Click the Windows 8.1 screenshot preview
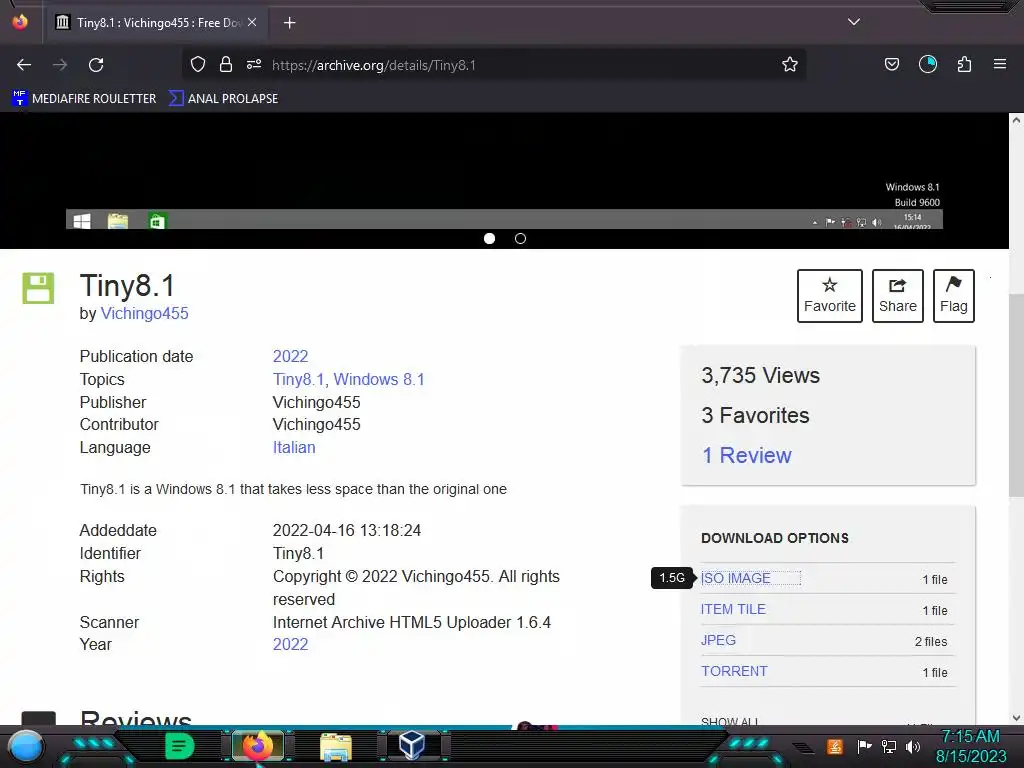The image size is (1024, 768). [x=504, y=173]
